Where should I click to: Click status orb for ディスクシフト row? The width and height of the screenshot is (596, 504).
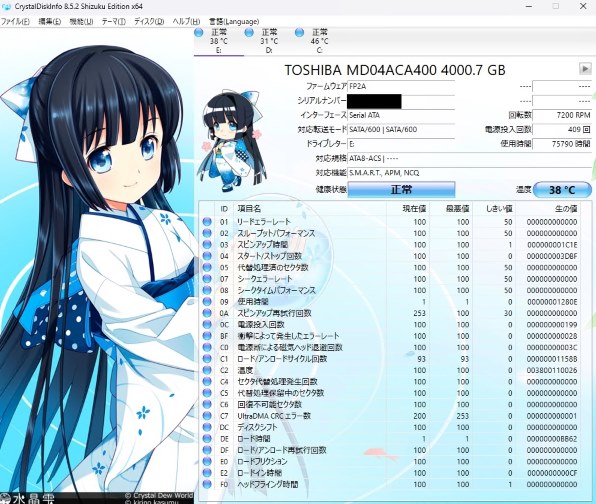pos(207,427)
